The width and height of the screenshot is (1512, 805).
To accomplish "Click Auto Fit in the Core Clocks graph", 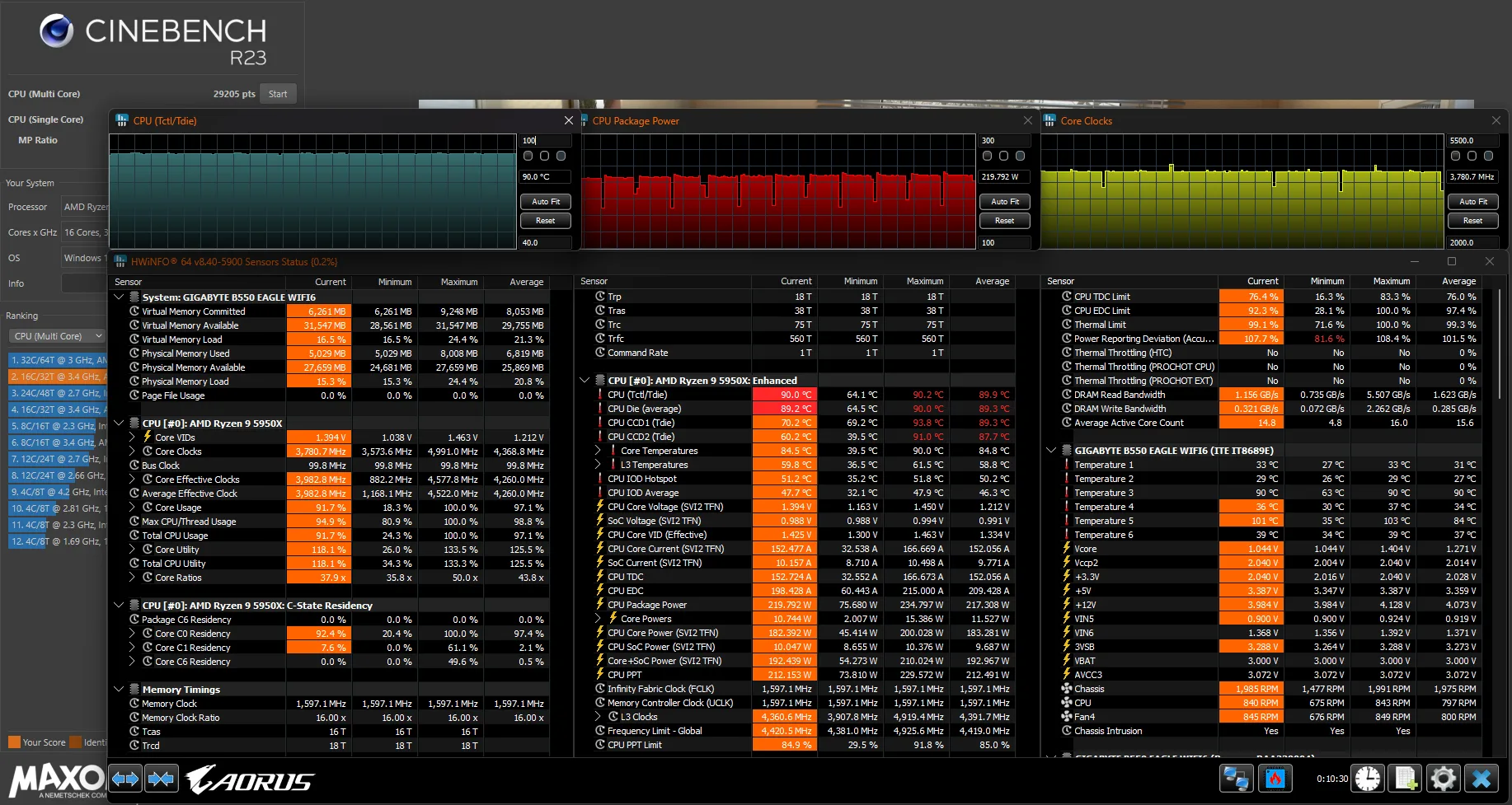I will tap(1473, 202).
